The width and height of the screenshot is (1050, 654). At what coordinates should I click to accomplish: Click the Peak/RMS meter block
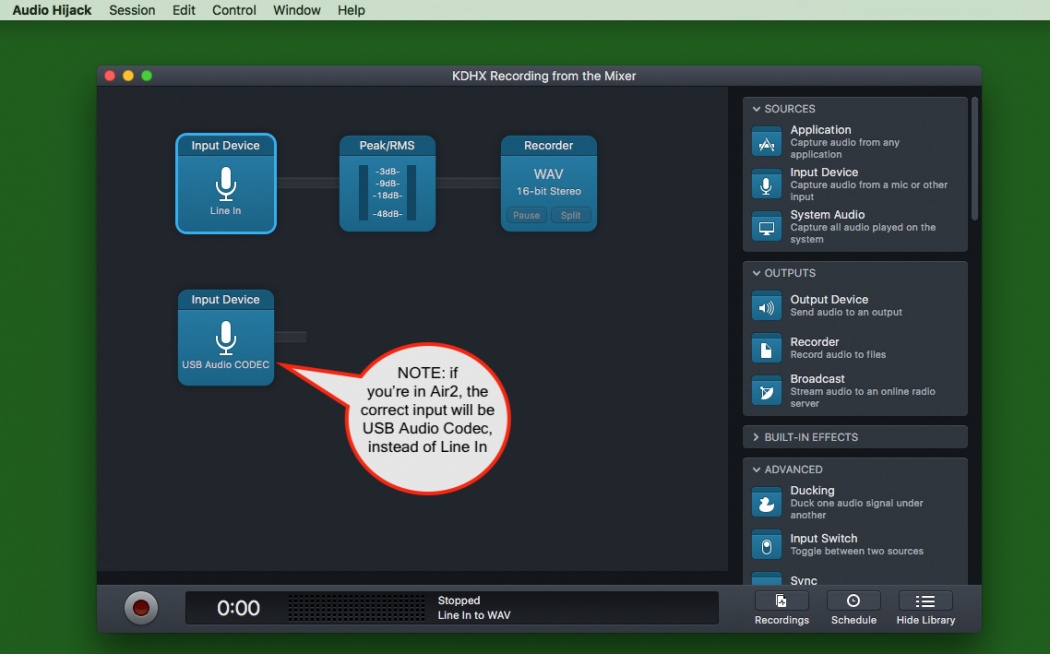pos(387,184)
